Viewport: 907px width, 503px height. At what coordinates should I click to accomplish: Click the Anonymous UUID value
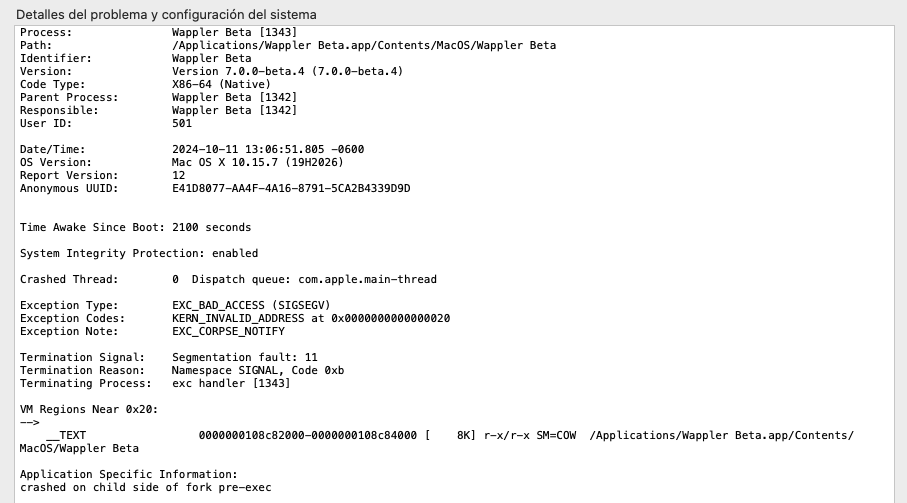click(291, 189)
